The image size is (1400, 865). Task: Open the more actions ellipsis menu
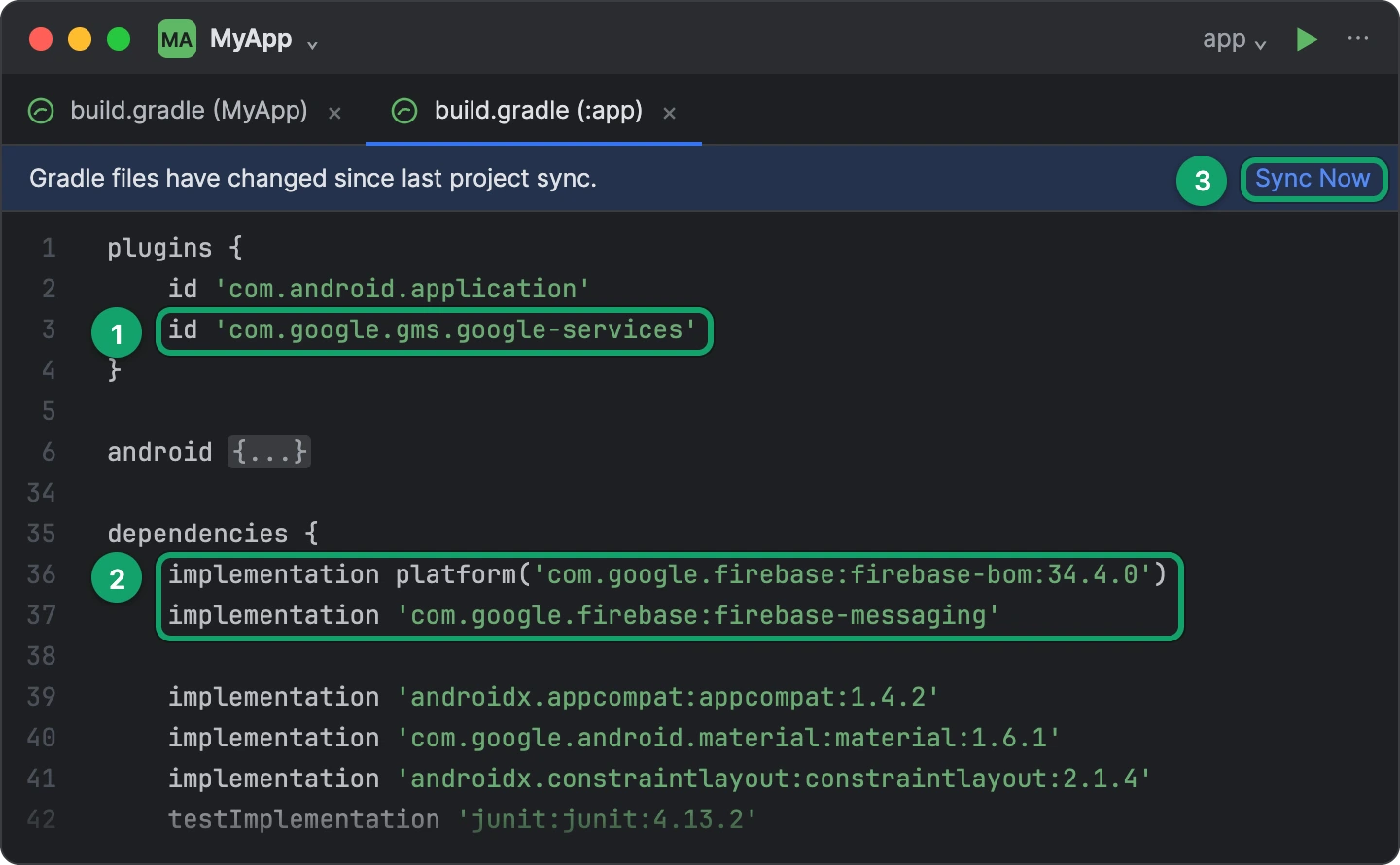1358,38
